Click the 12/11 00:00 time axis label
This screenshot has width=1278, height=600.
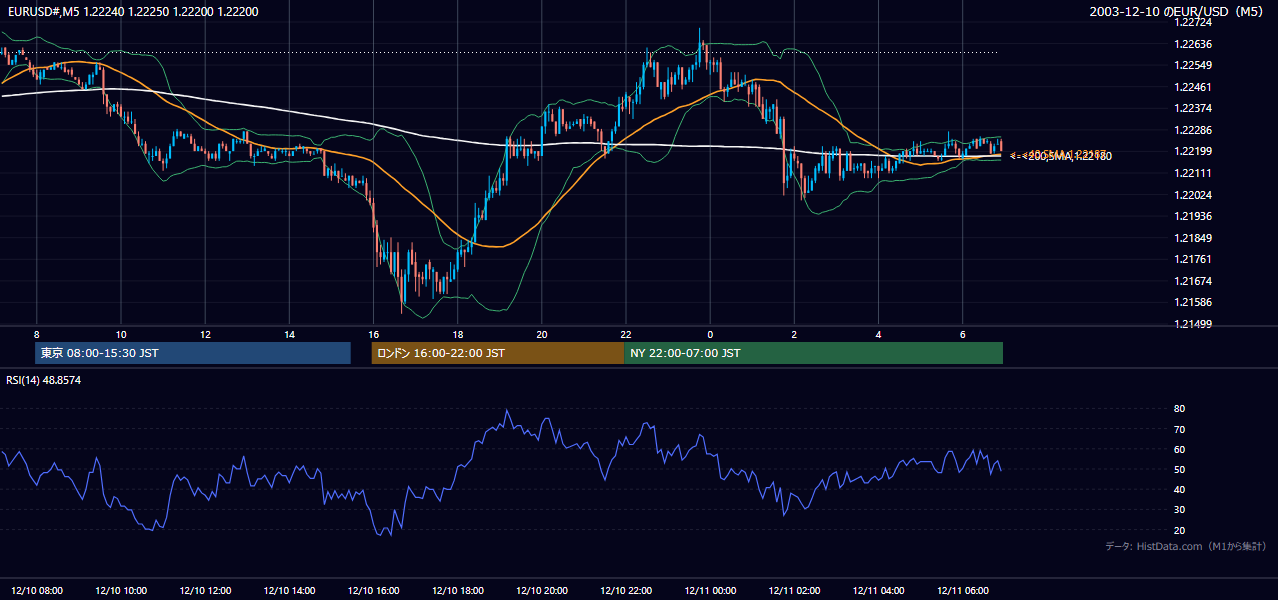click(x=710, y=591)
